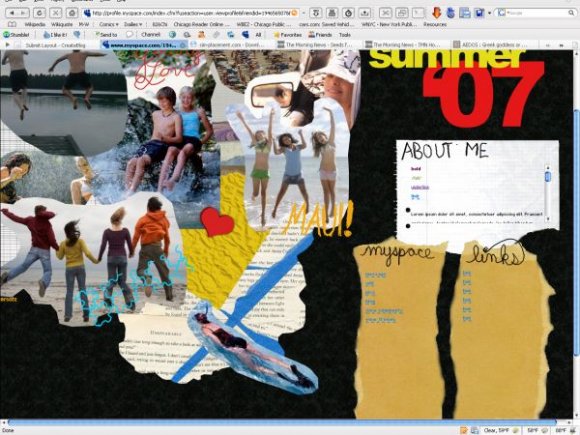
Task: Open the bookmarks book icon
Action: pyautogui.click(x=12, y=24)
